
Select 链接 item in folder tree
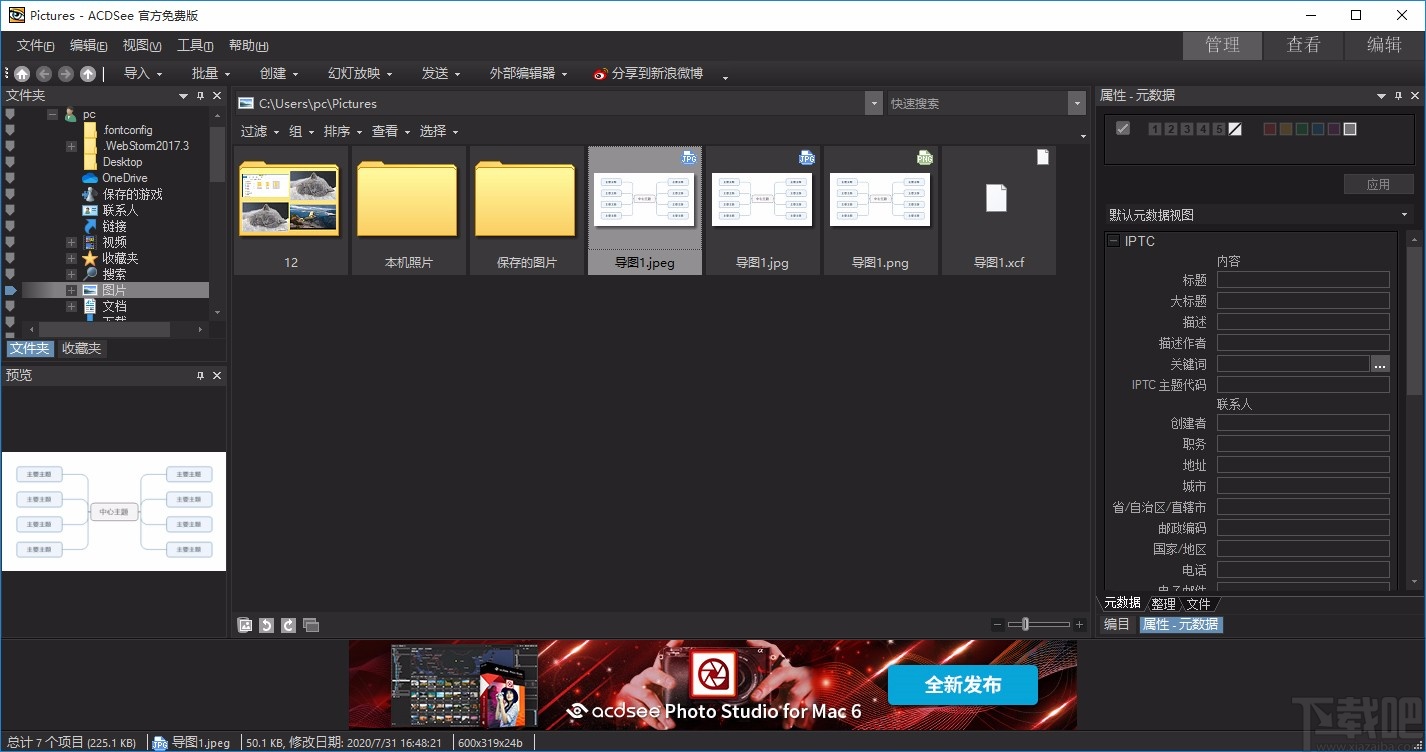point(104,226)
